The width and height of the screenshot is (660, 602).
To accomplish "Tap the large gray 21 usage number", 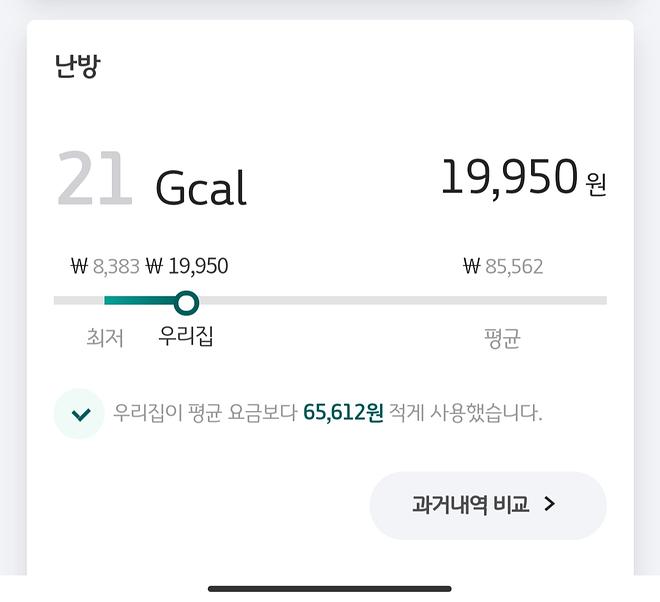I will tap(94, 181).
